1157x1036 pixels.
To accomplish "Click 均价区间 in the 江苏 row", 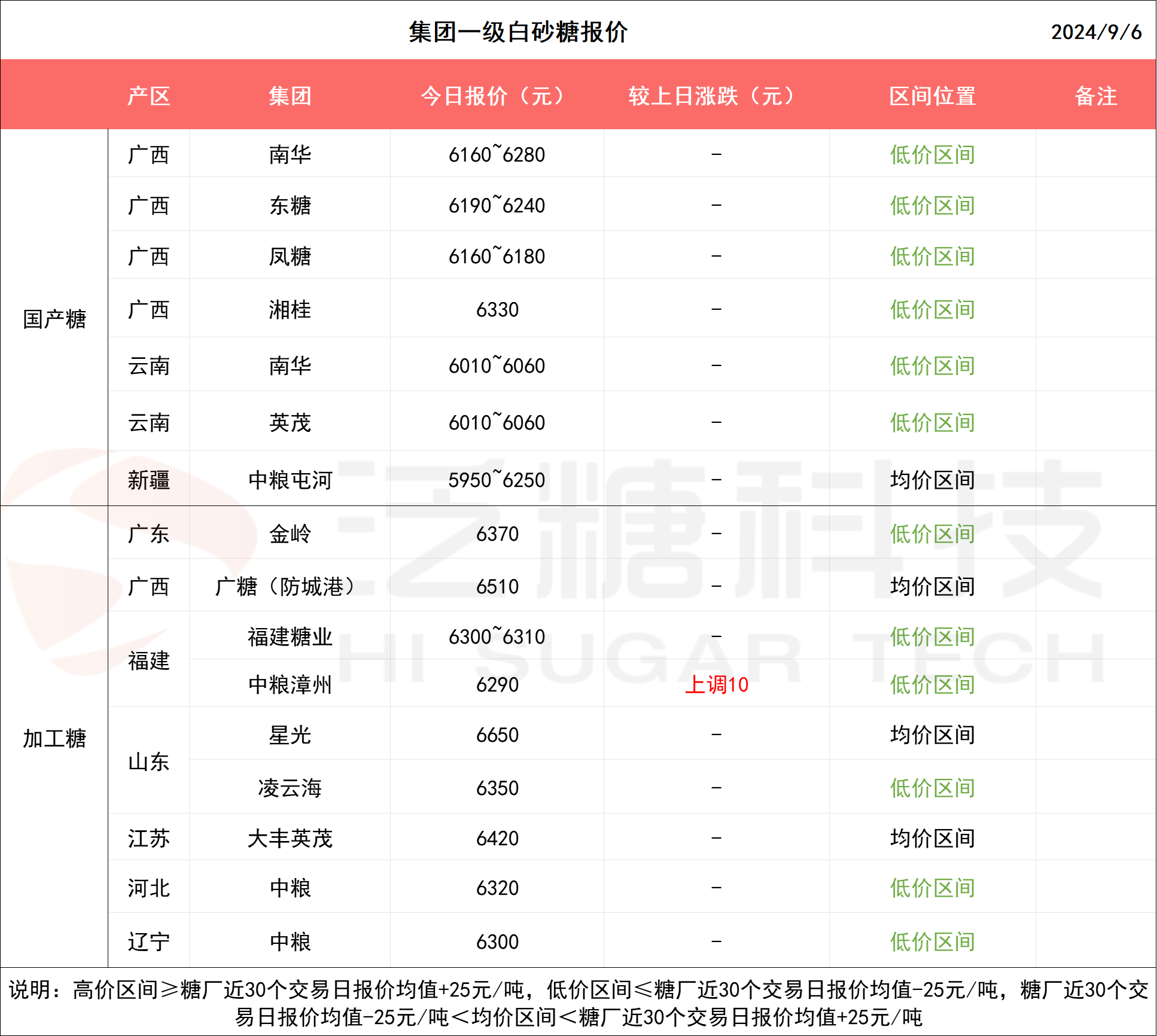I will pos(931,838).
